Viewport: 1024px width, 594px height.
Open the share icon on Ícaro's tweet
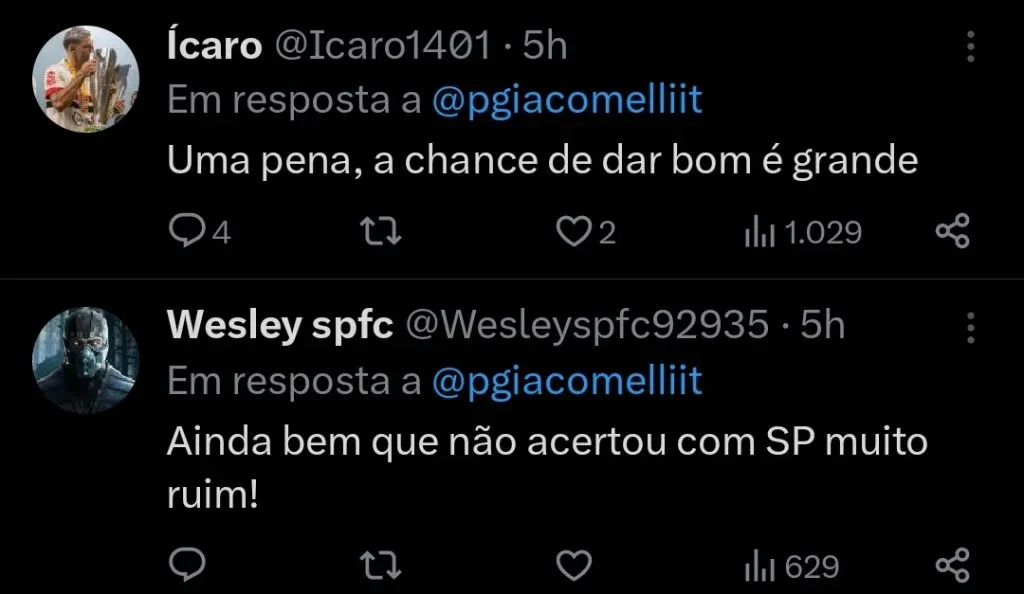click(952, 231)
